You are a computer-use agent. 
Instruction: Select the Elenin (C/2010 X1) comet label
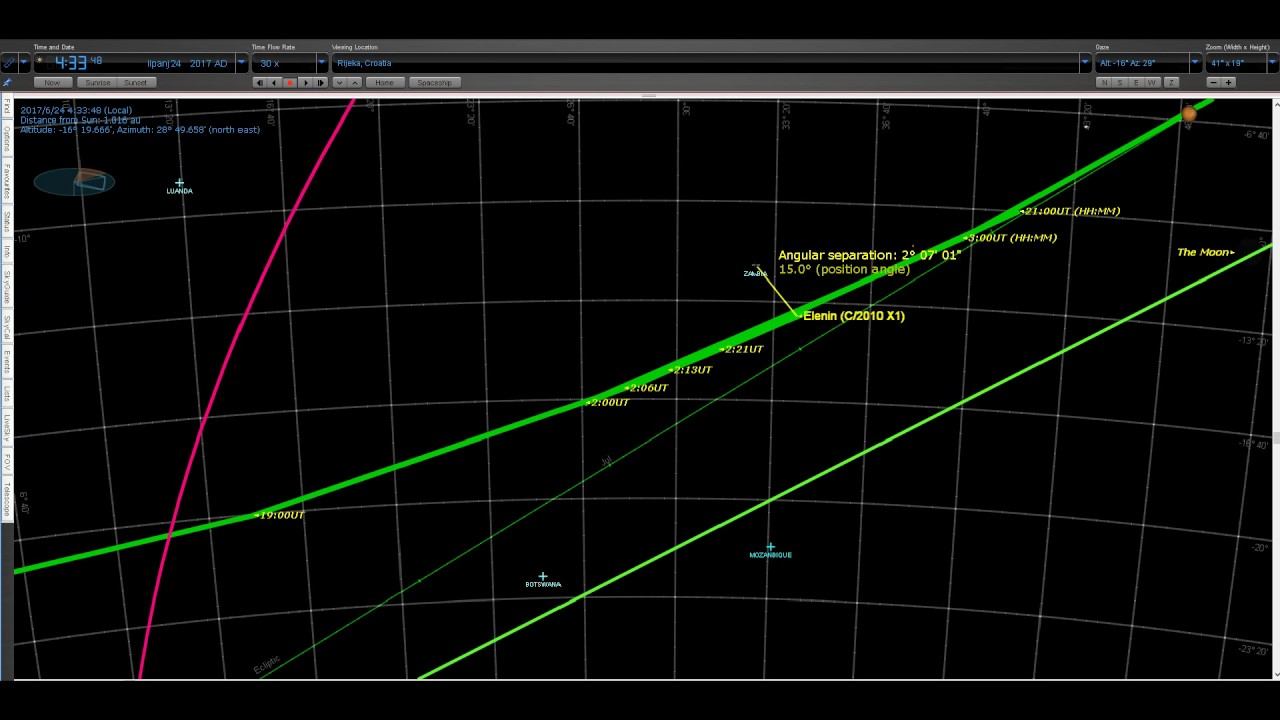coord(854,316)
